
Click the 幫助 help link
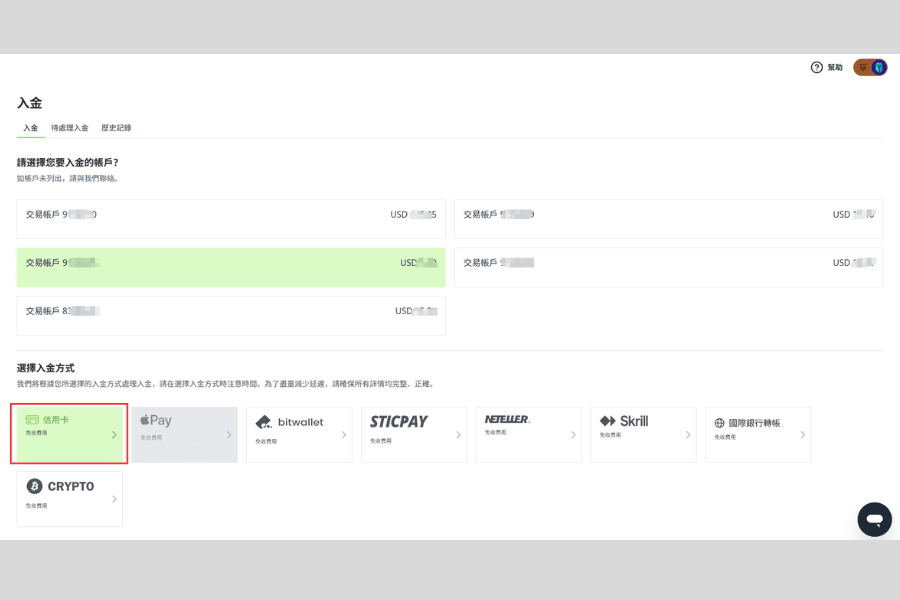click(x=835, y=67)
